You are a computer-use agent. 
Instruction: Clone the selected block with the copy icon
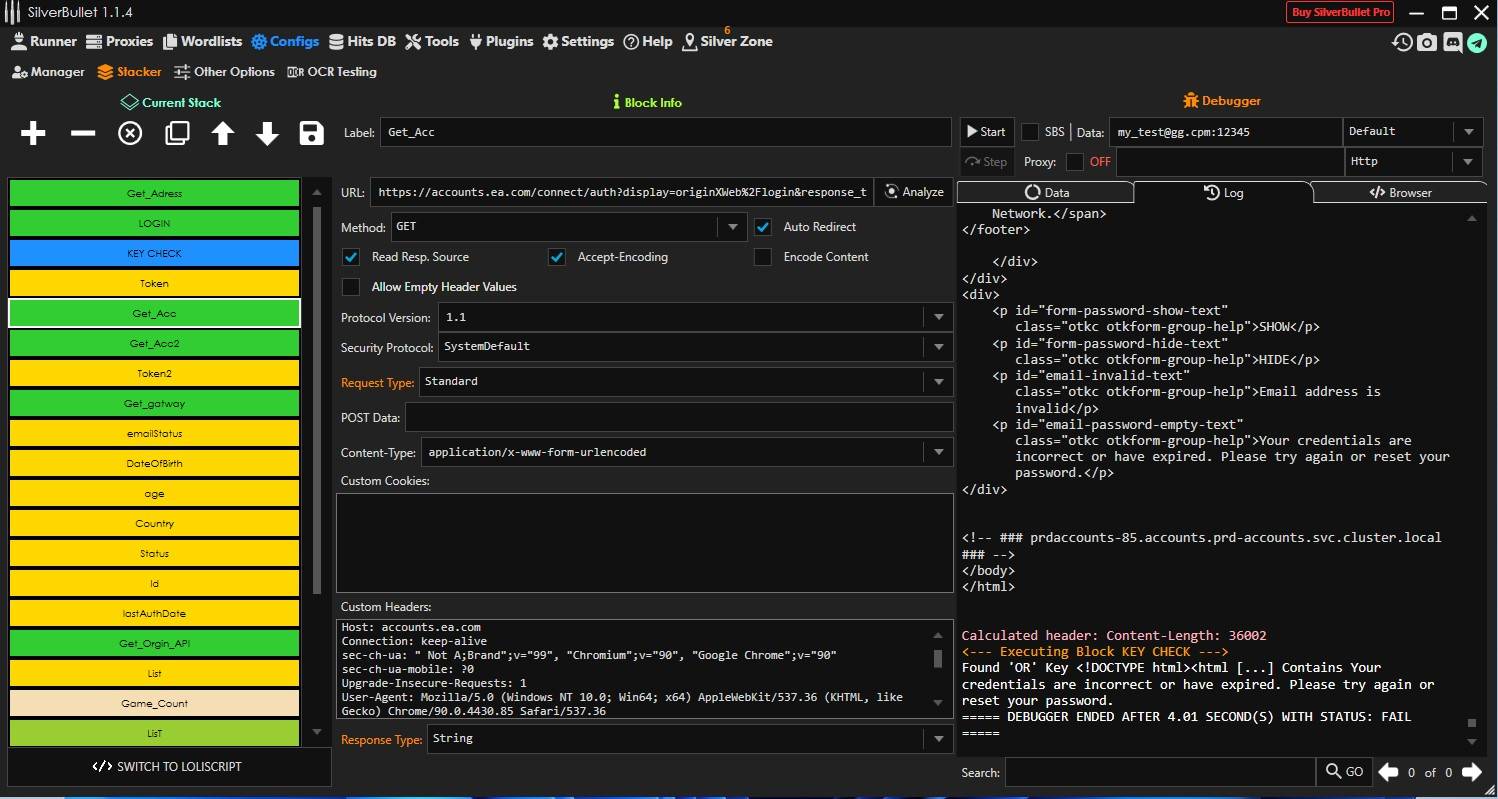[x=177, y=133]
